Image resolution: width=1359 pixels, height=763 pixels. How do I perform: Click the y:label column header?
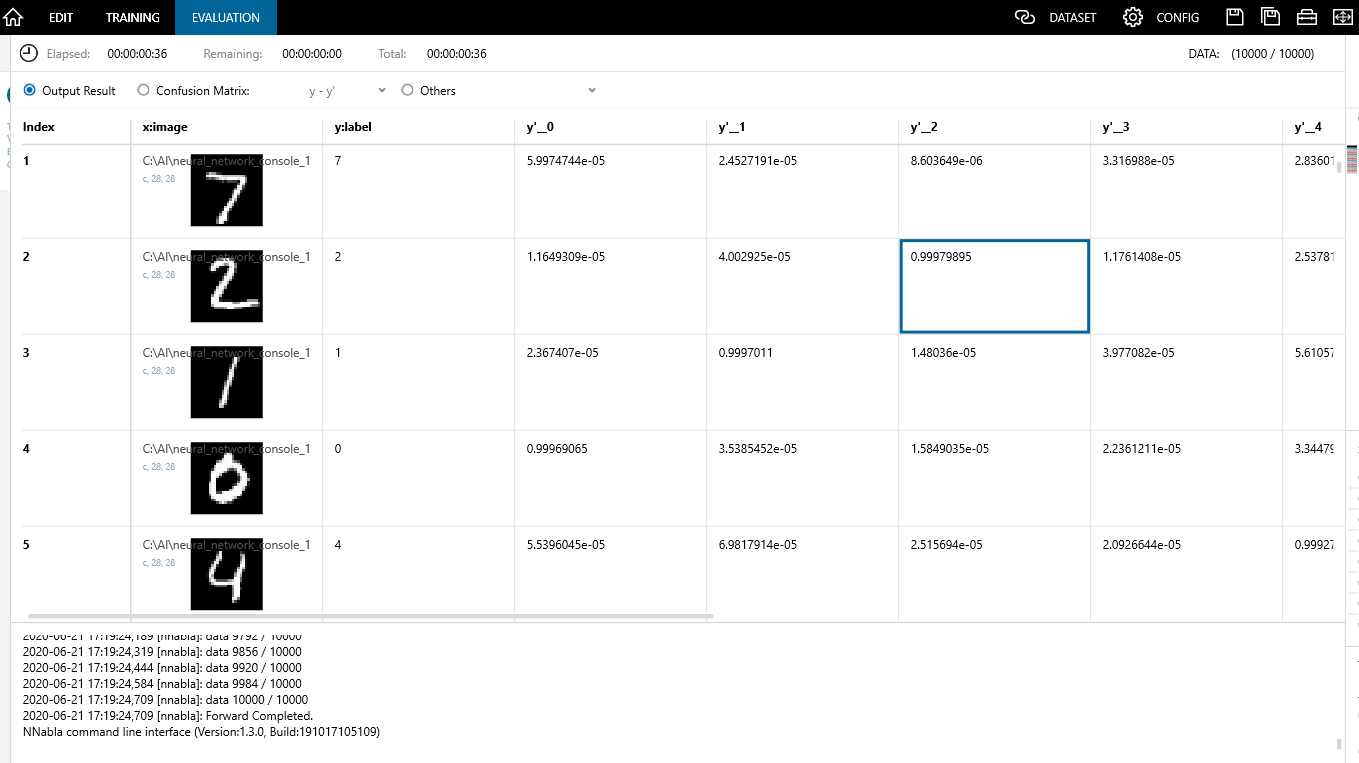pyautogui.click(x=353, y=127)
